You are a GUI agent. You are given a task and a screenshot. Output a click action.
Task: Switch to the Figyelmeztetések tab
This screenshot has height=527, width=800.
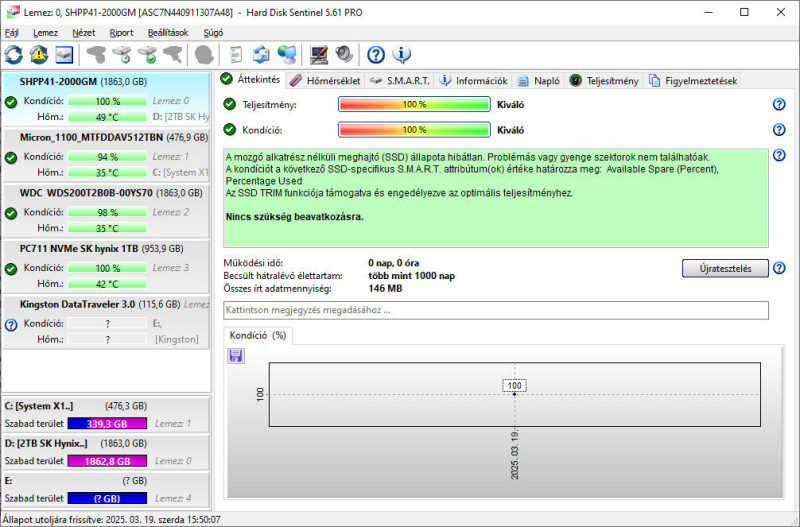click(694, 81)
